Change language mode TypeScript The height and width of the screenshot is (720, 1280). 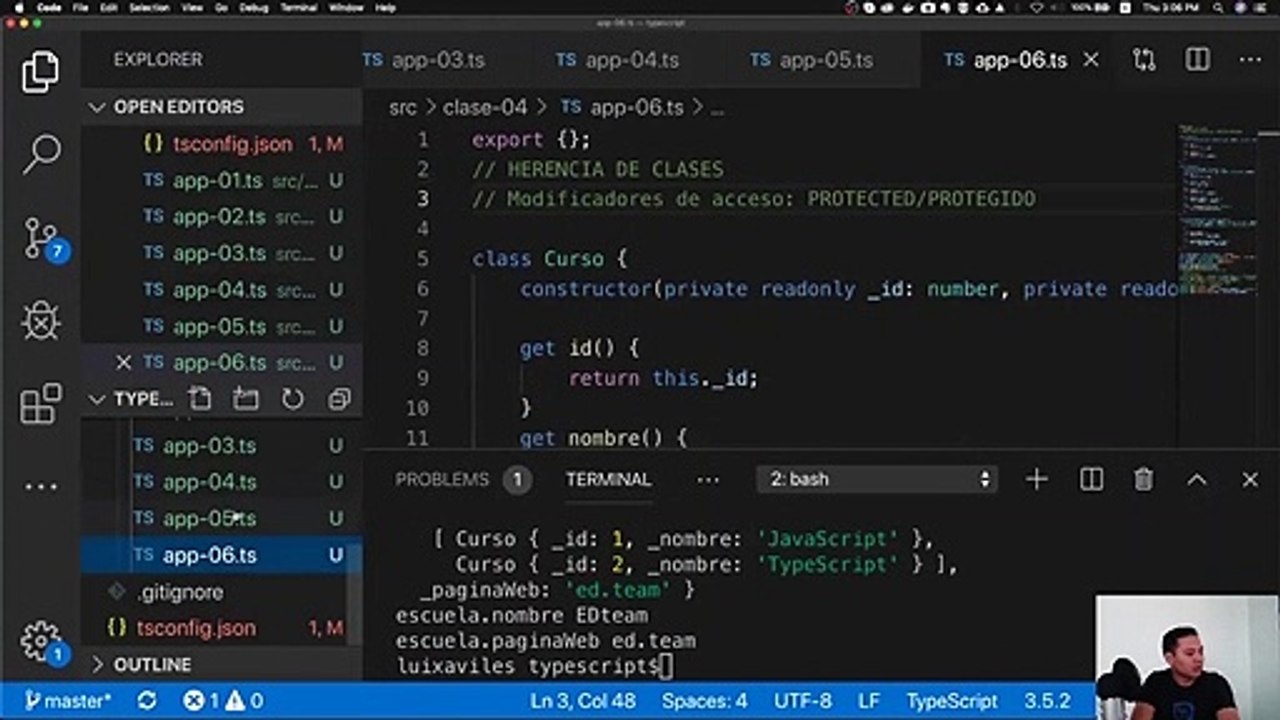coord(952,701)
